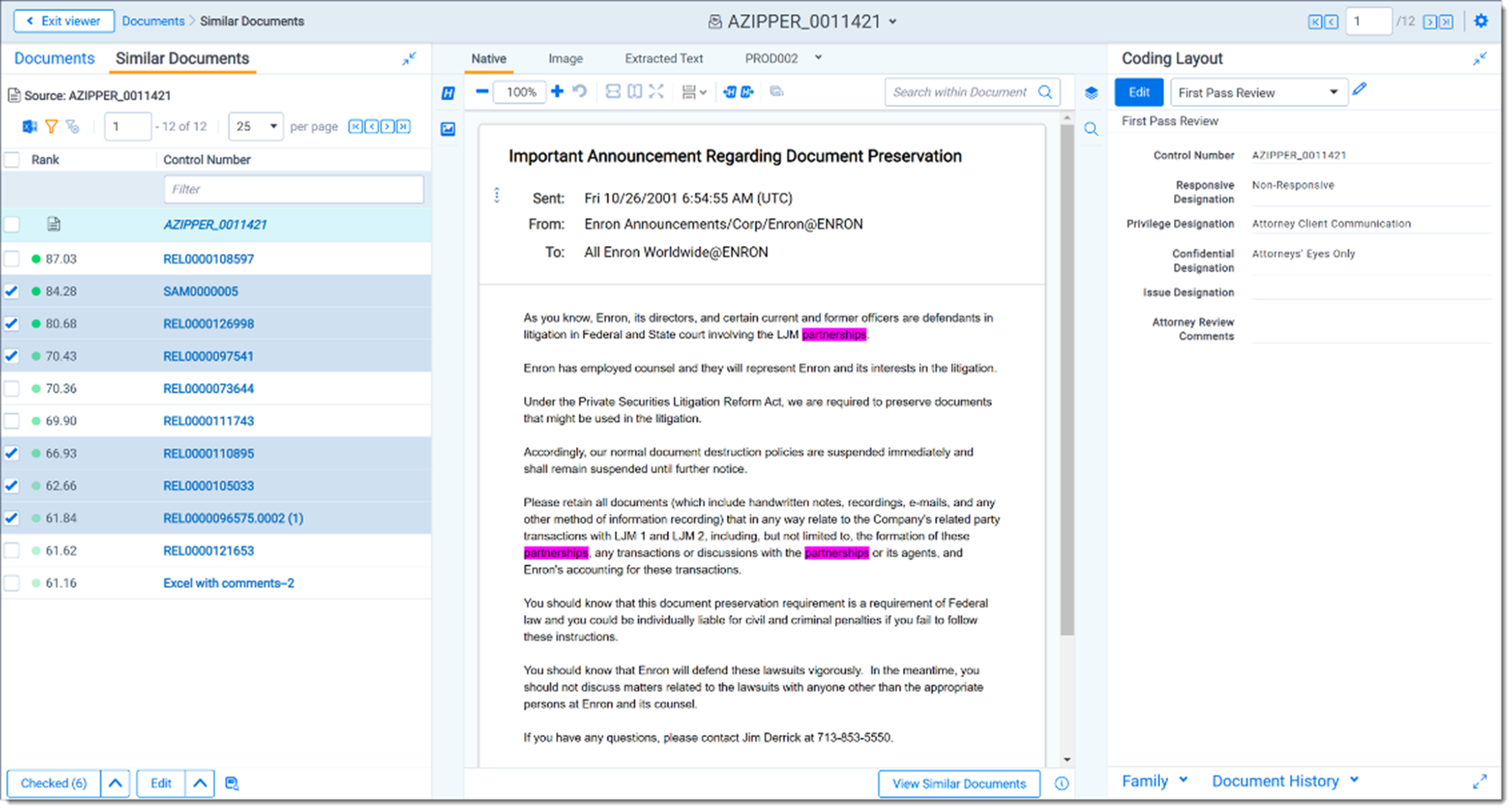The width and height of the screenshot is (1512, 810).
Task: Open document REL0000126998 from the list
Action: (208, 323)
